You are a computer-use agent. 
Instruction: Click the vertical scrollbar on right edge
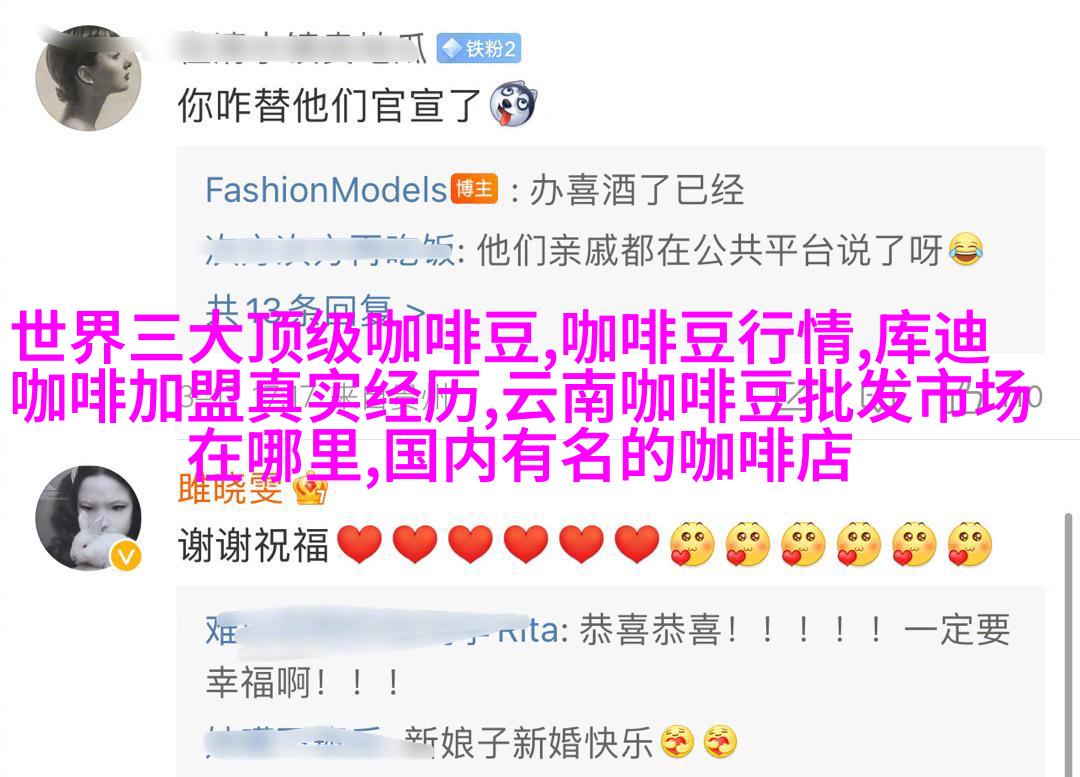click(x=1068, y=644)
